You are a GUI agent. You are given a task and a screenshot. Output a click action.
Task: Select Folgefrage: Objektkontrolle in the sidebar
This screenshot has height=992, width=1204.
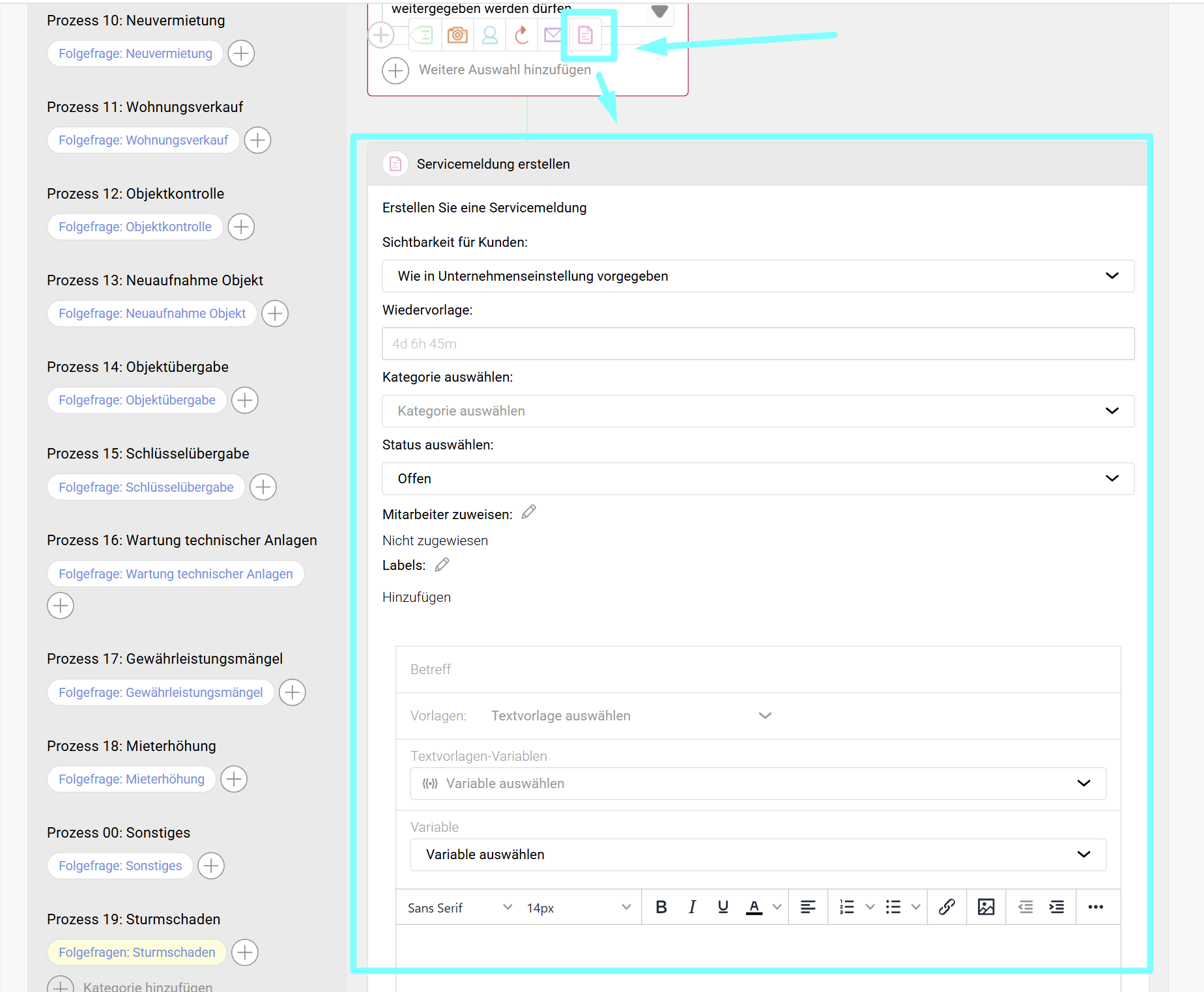click(135, 227)
